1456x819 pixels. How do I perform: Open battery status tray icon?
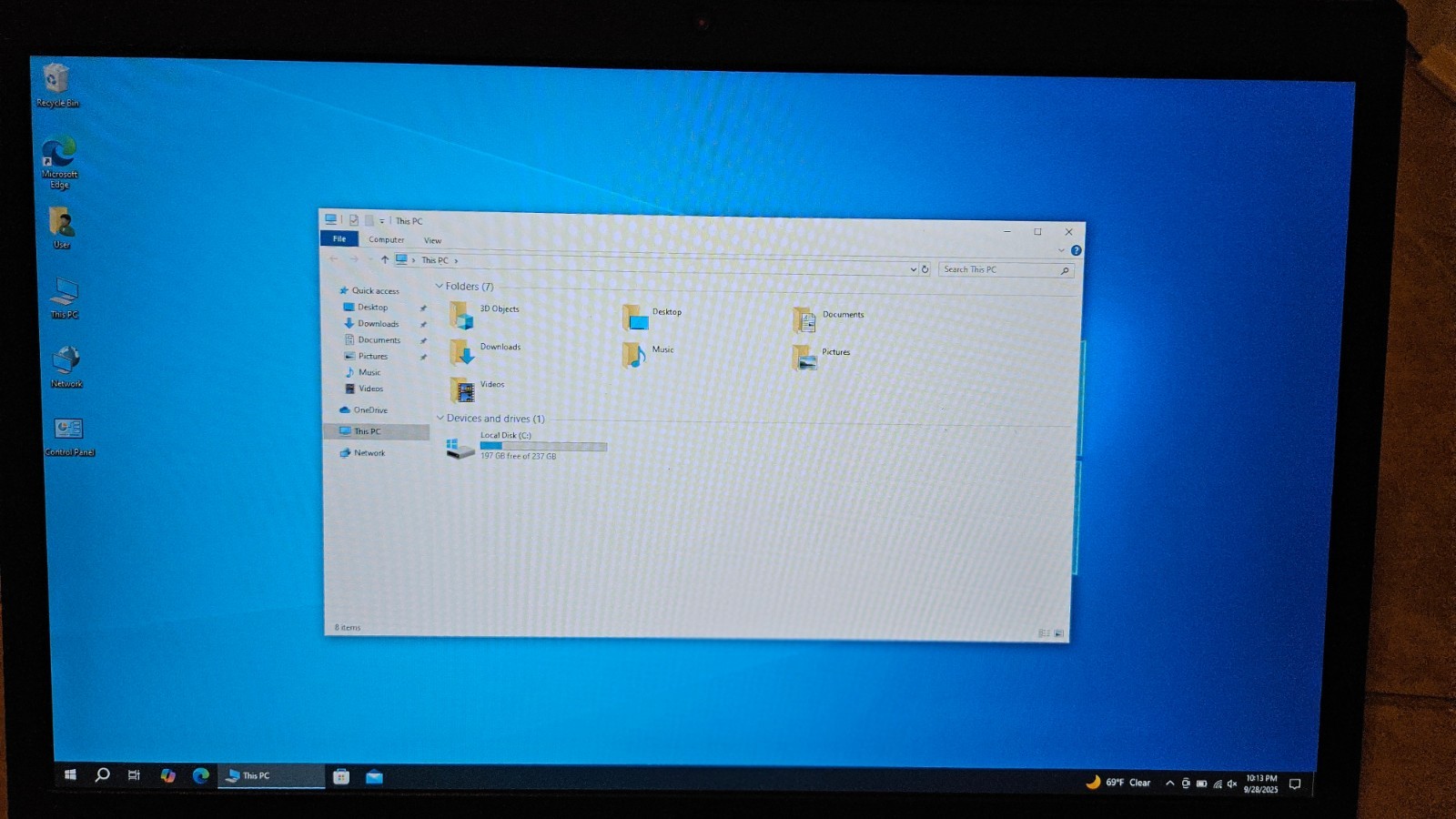pos(1201,784)
